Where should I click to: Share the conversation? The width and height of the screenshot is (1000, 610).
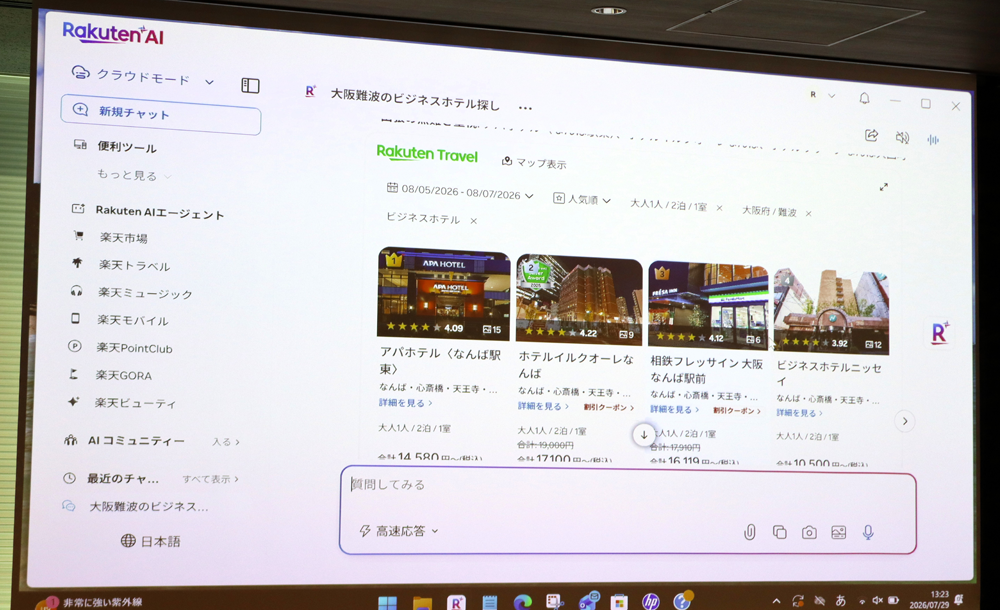(x=871, y=135)
